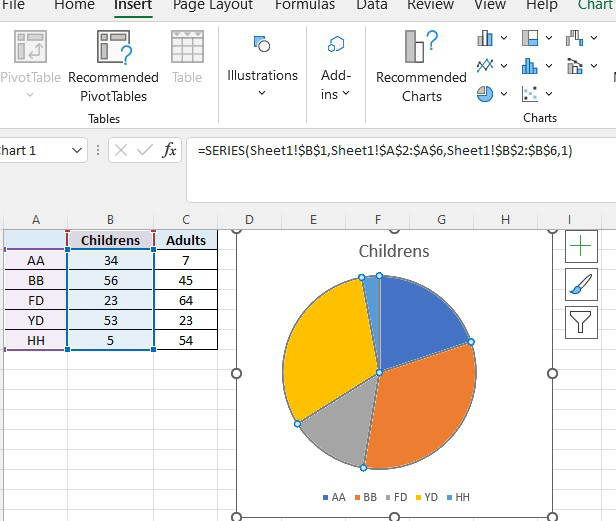
Task: Click the YD legend entry
Action: pos(427,497)
